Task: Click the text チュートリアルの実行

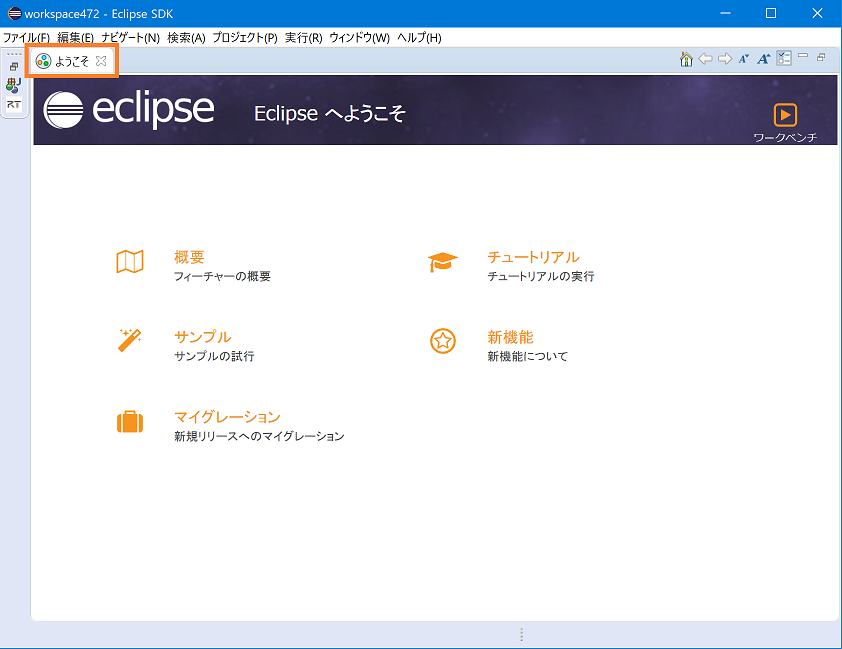Action: (x=541, y=276)
